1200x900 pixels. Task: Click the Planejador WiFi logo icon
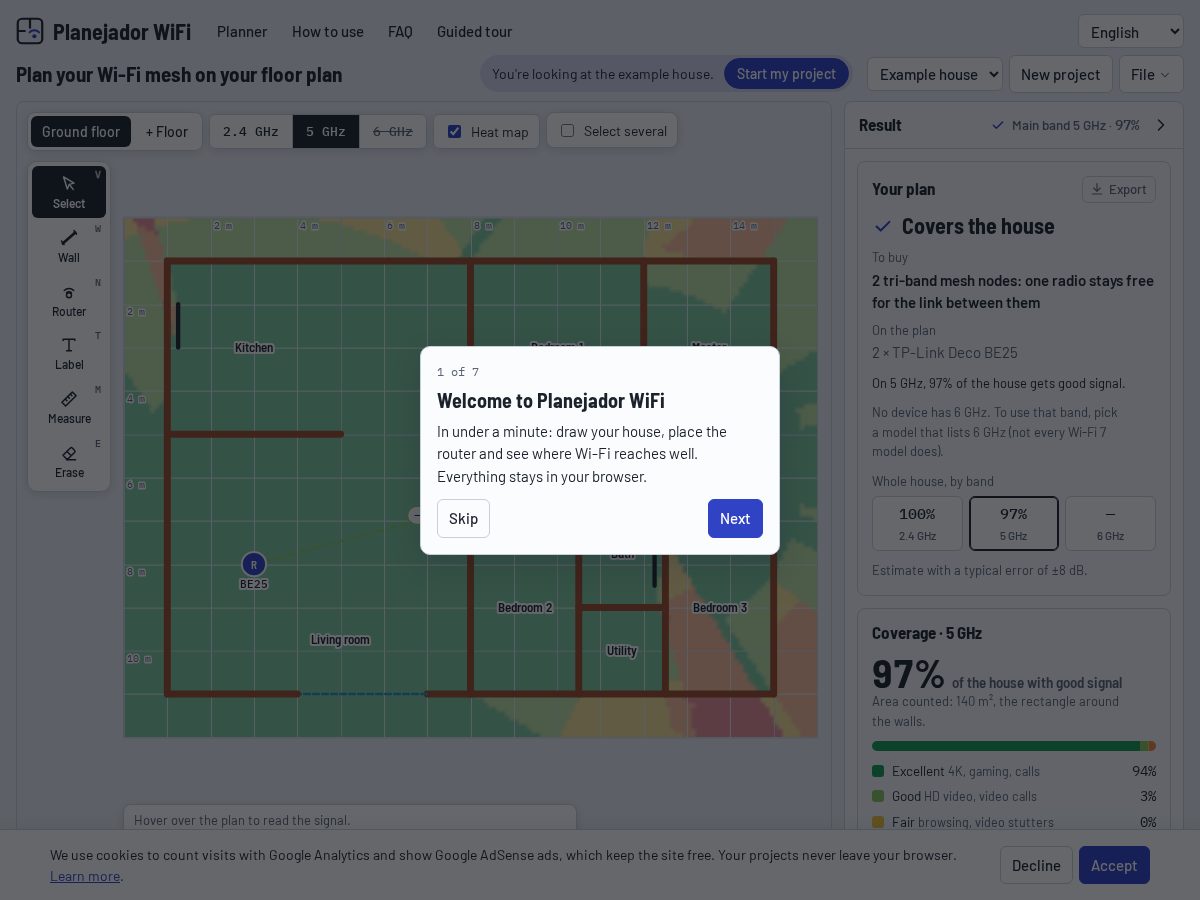tap(30, 31)
